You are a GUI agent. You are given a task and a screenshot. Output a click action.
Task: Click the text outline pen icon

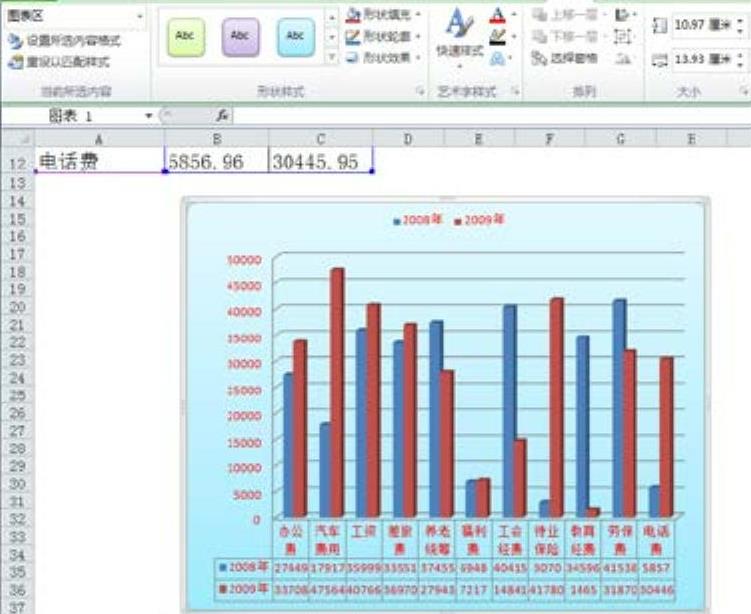[x=498, y=37]
